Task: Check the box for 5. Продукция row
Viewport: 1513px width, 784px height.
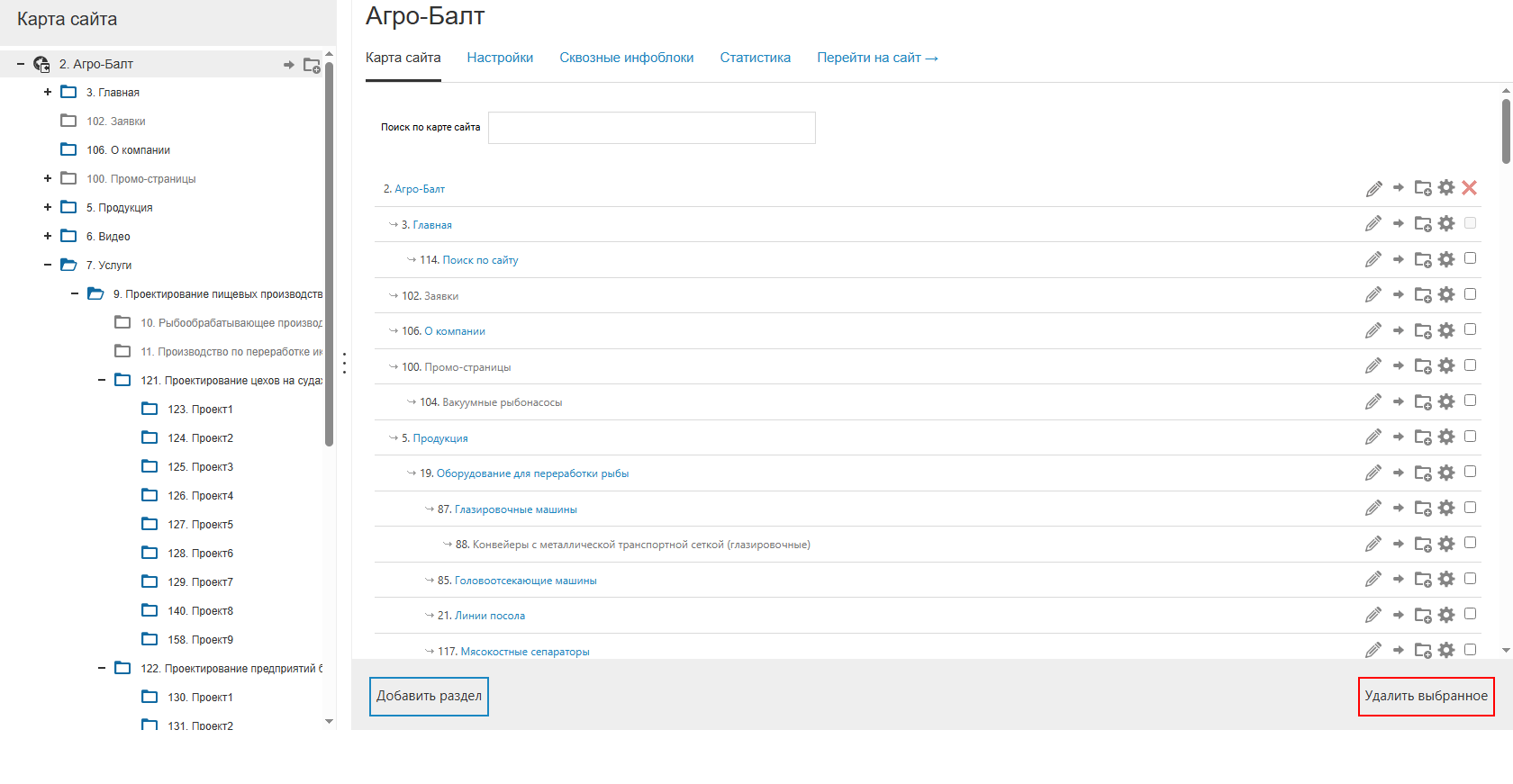Action: click(1471, 437)
